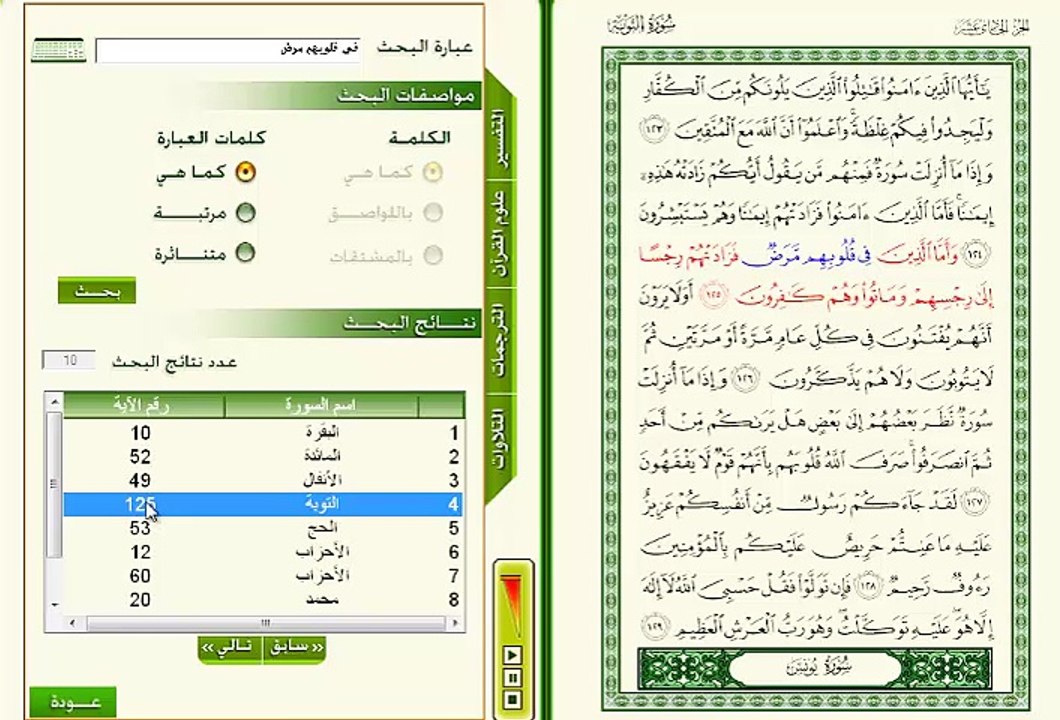Click the بحث search button
This screenshot has width=1060, height=720.
pos(97,291)
